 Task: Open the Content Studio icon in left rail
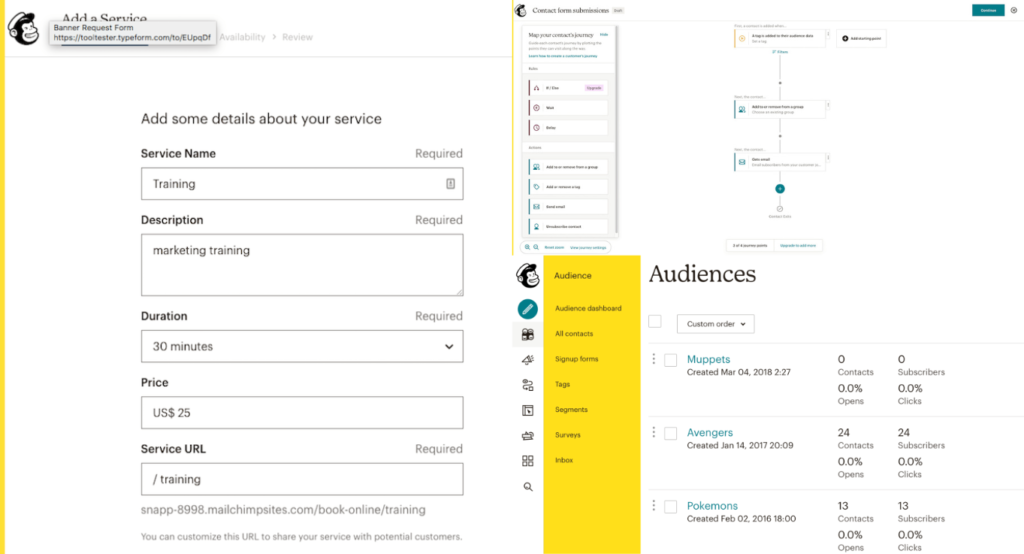pyautogui.click(x=528, y=436)
